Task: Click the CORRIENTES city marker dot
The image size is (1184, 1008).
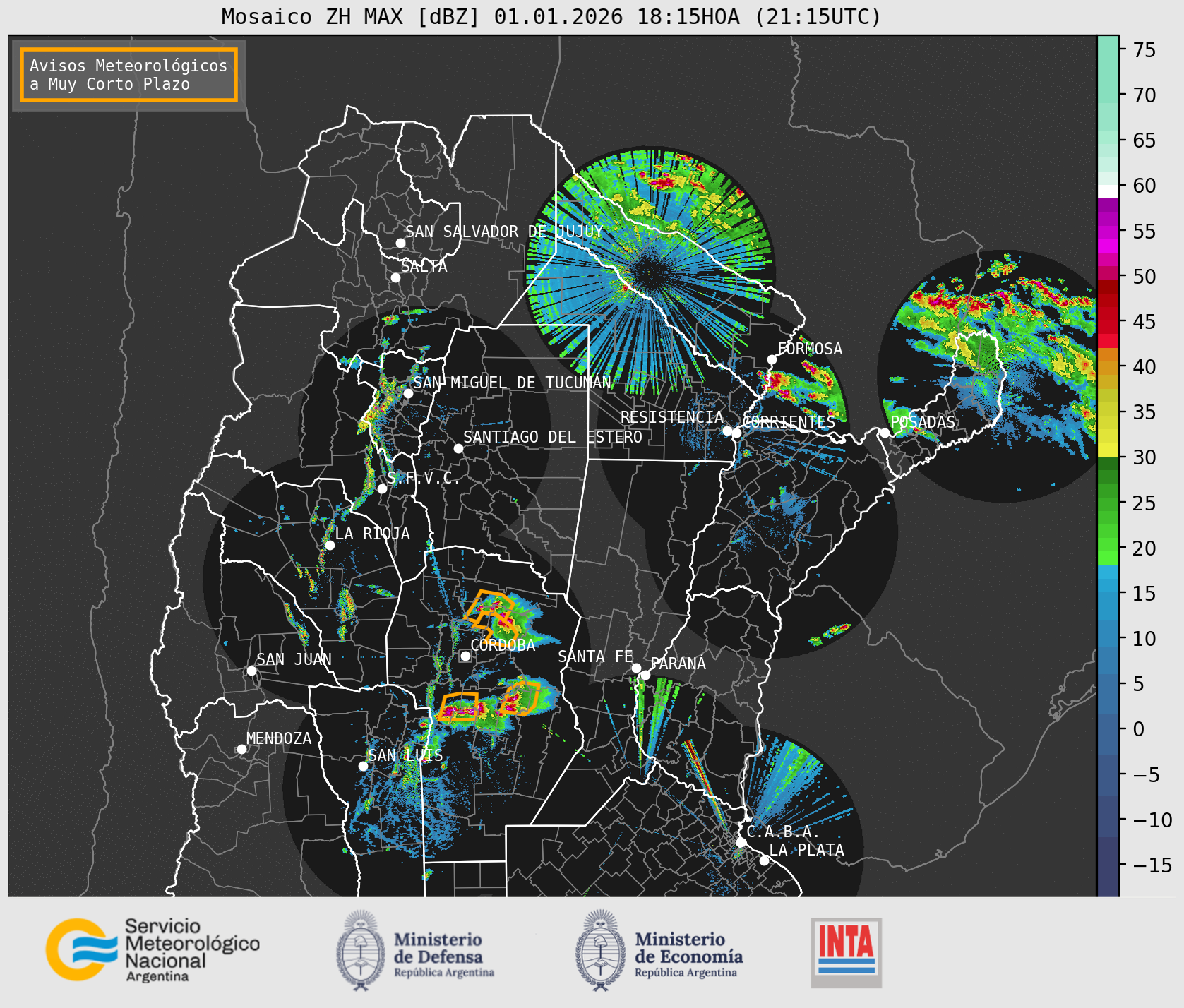Action: pyautogui.click(x=736, y=433)
